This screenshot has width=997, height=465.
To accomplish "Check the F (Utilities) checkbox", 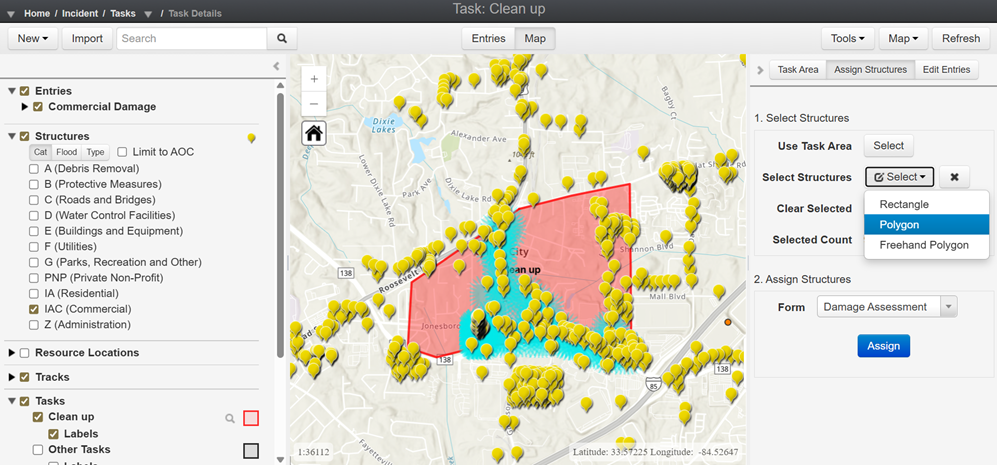I will [34, 247].
